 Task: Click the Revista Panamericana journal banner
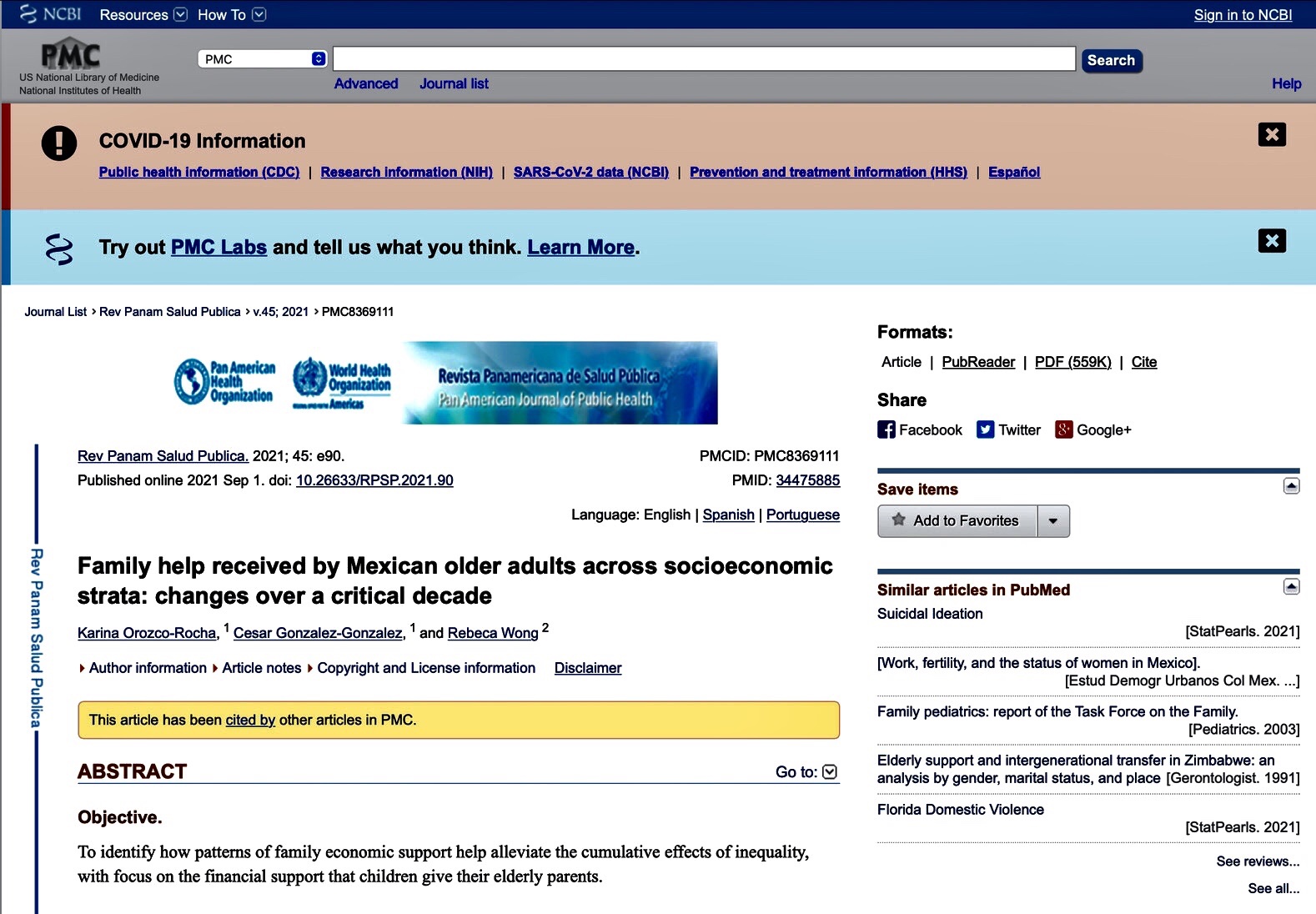coord(560,383)
